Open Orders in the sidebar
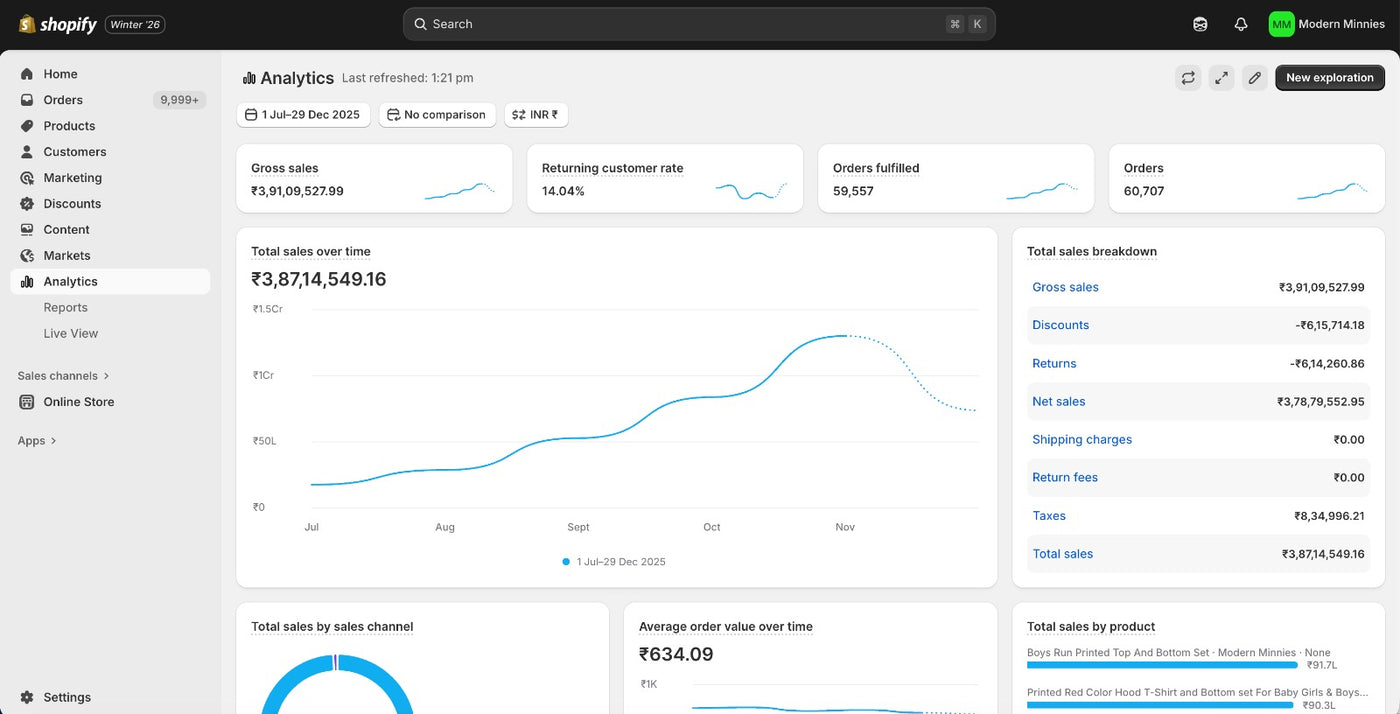The width and height of the screenshot is (1400, 714). (110, 100)
